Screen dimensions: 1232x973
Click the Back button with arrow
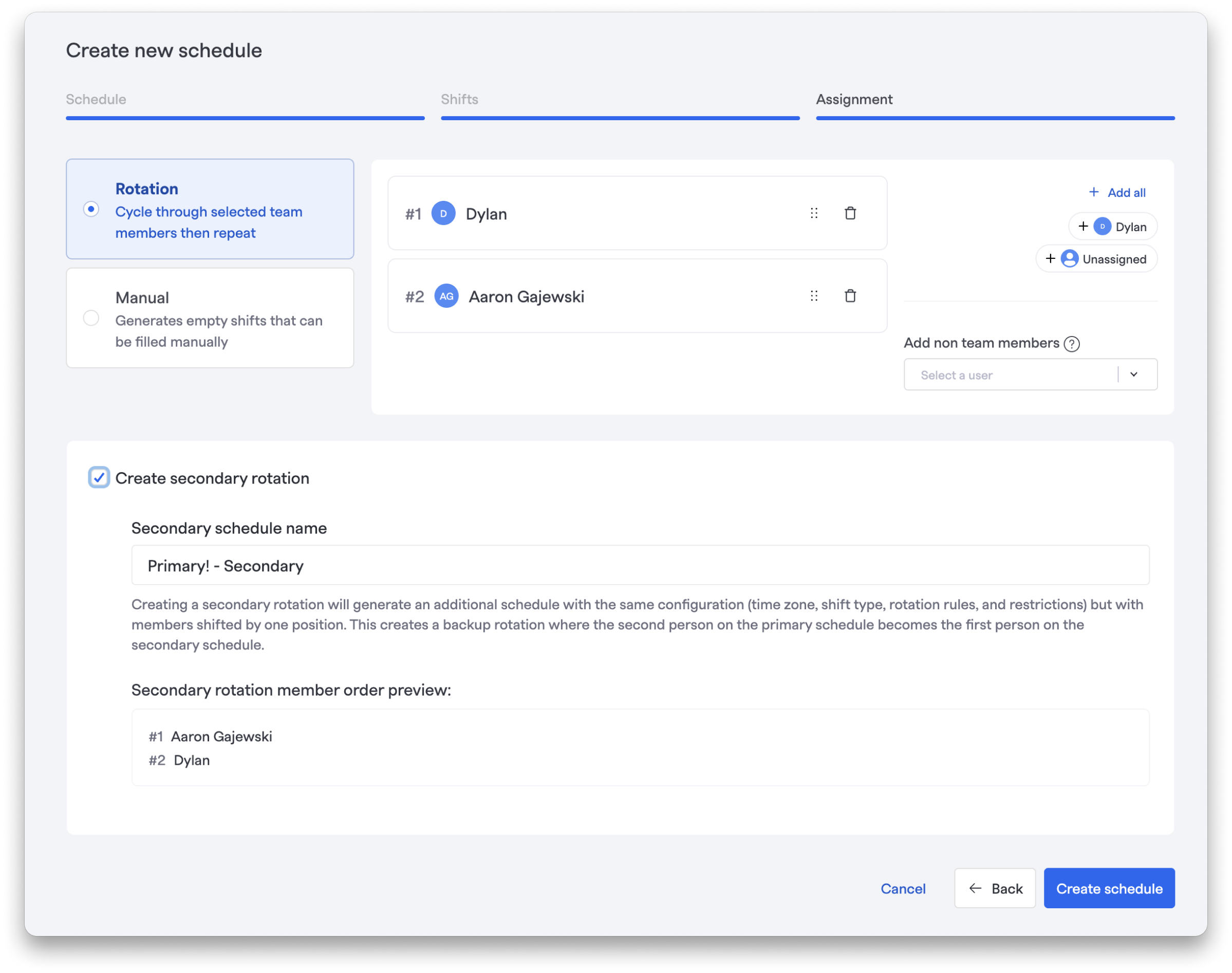(x=995, y=888)
